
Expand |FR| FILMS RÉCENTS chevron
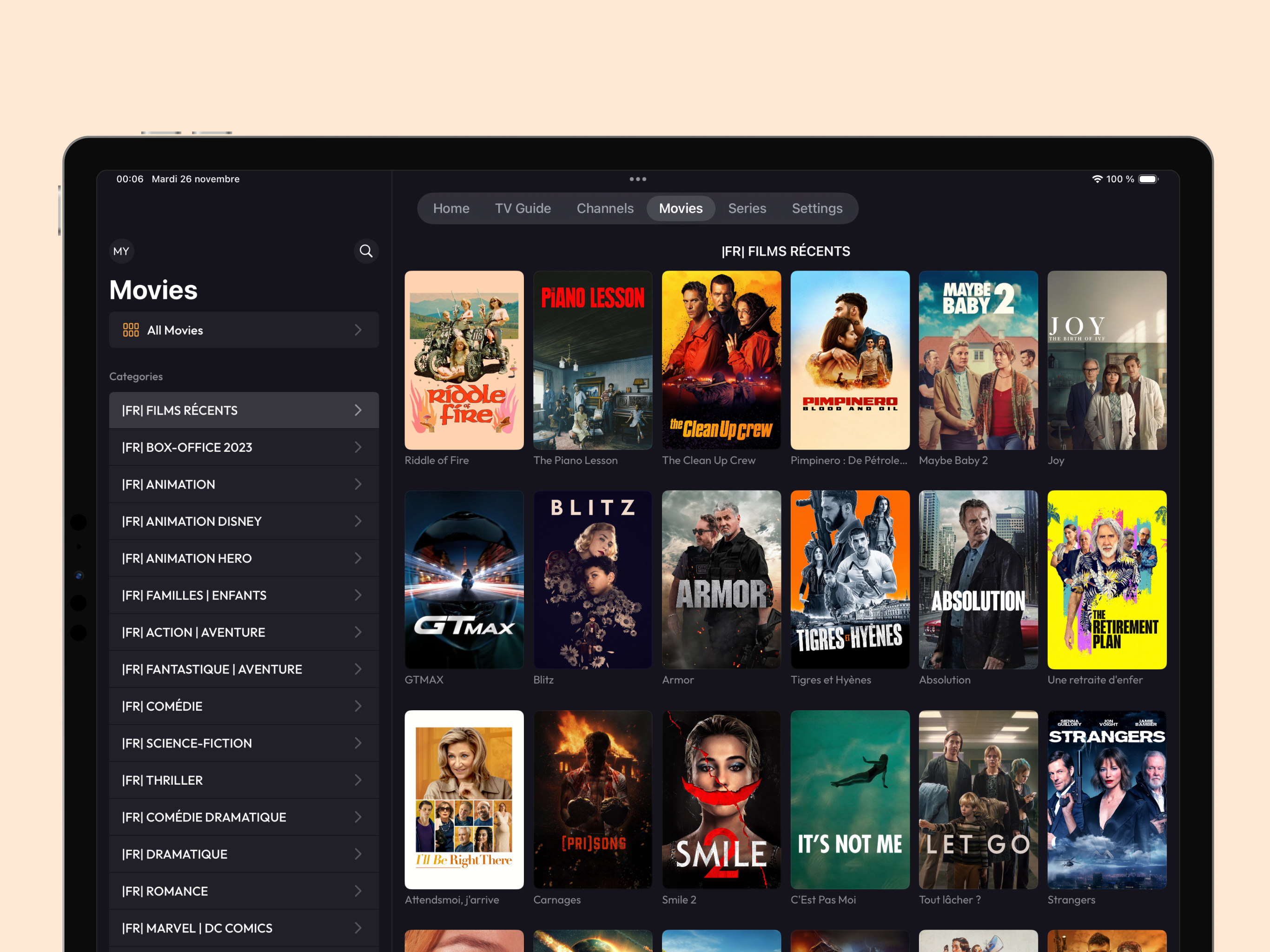(357, 410)
